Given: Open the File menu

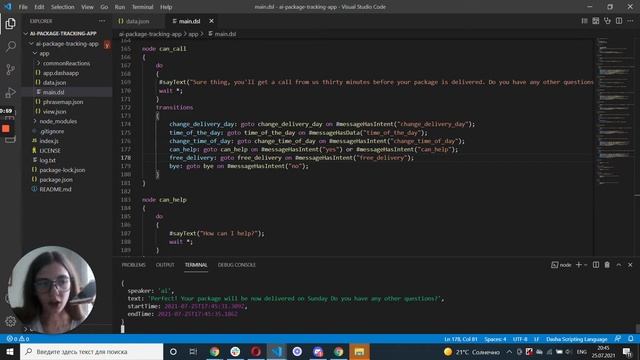Looking at the screenshot, I should 23,7.
